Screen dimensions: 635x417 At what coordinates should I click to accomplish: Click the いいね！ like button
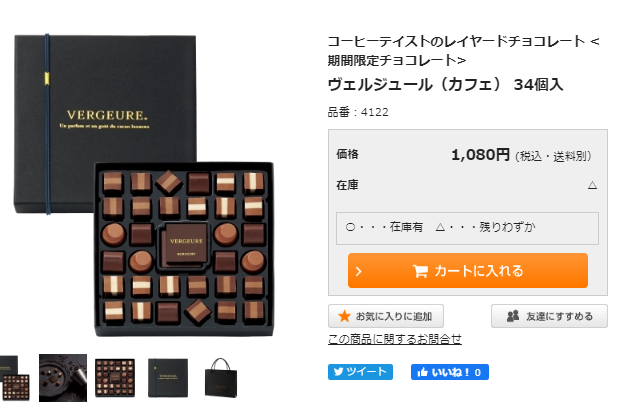pyautogui.click(x=450, y=372)
